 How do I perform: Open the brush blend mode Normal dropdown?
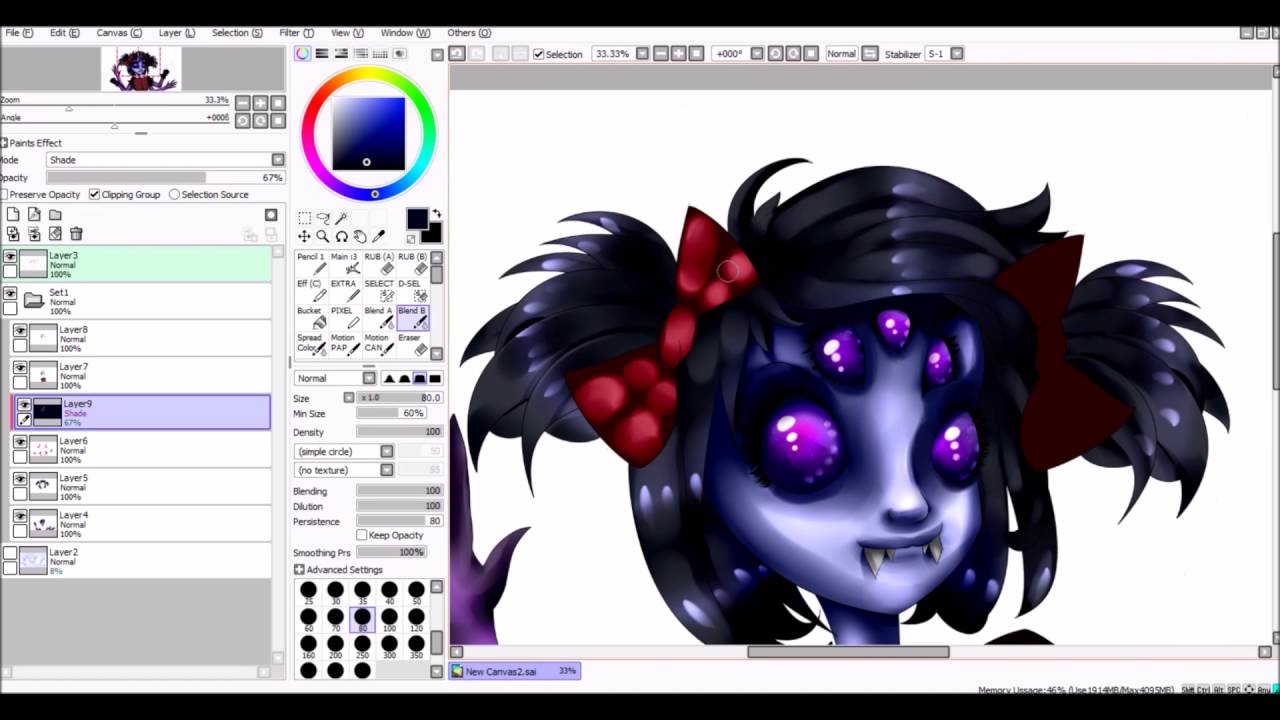(x=335, y=378)
